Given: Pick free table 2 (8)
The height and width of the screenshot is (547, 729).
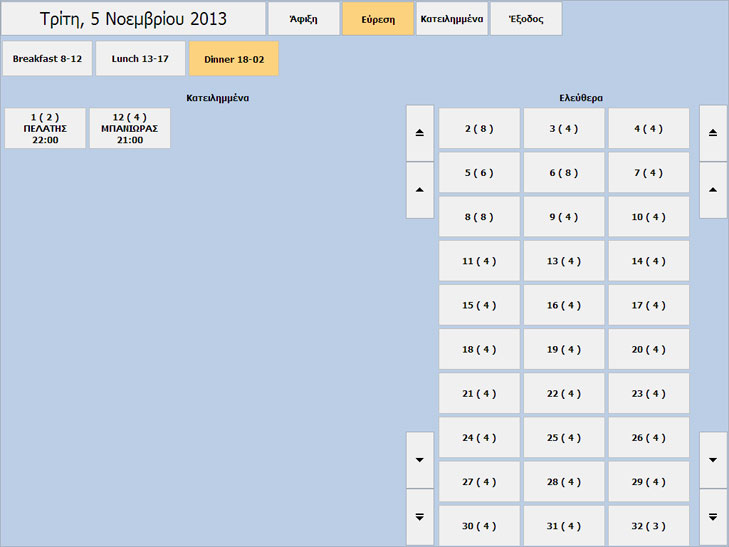Looking at the screenshot, I should pos(479,128).
